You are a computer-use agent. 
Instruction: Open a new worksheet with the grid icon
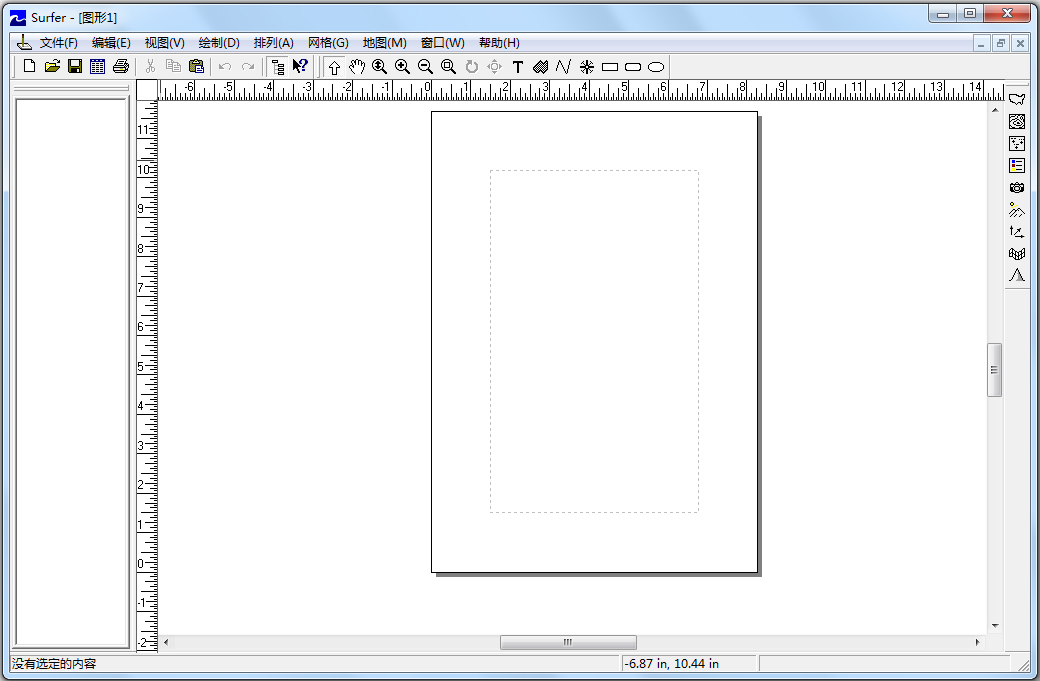click(x=98, y=66)
